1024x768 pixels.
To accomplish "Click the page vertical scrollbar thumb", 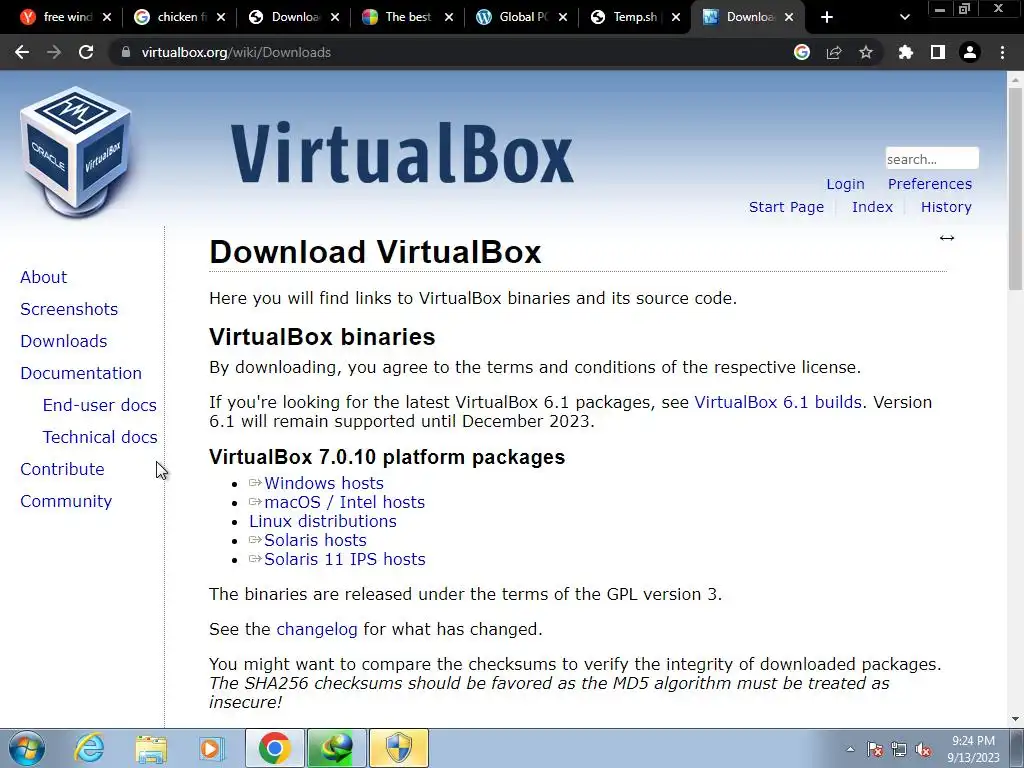I will click(x=1015, y=188).
